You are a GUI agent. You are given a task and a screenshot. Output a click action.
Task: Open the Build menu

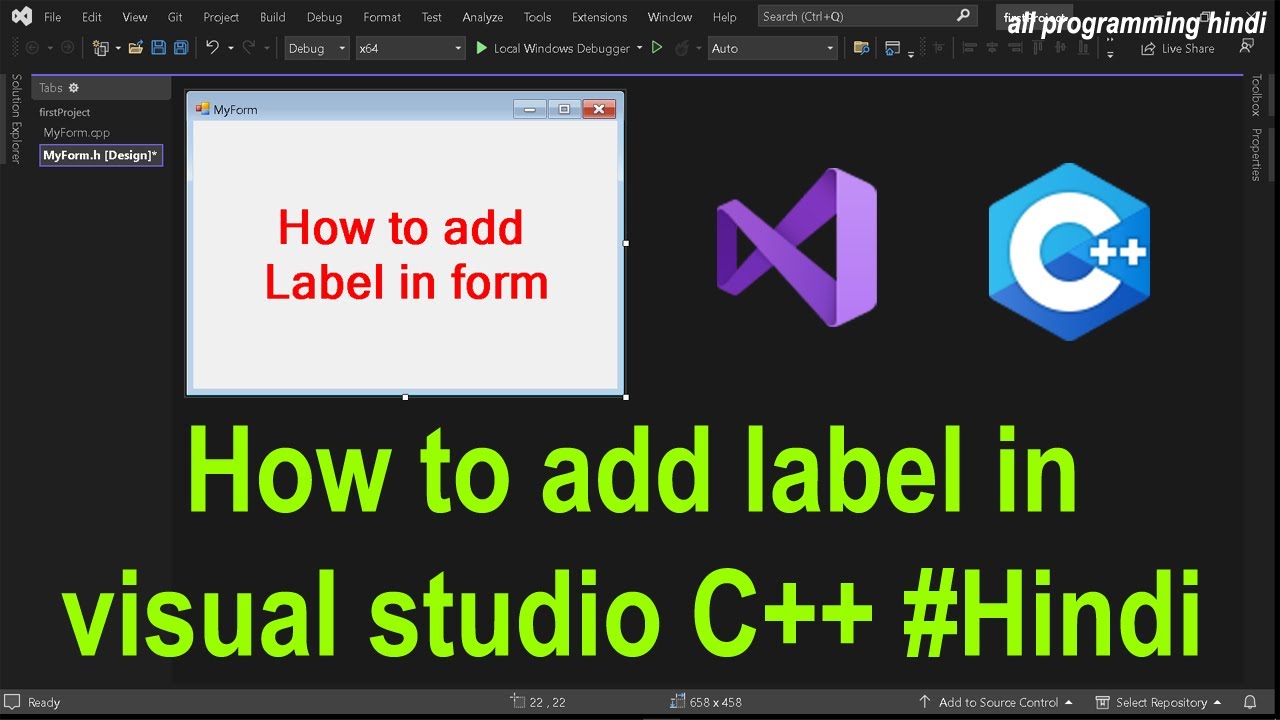272,17
